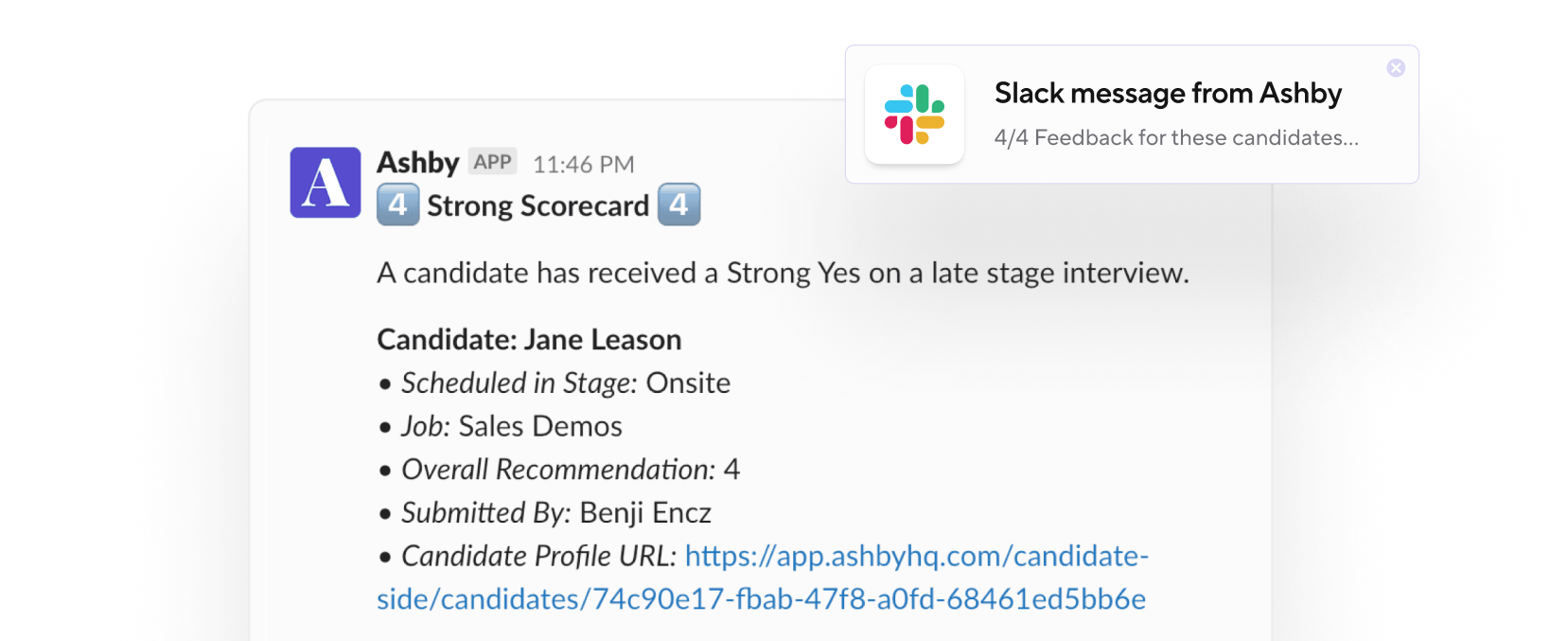
Task: Click the 4 emoji after Strong Scorecard
Action: coord(678,205)
